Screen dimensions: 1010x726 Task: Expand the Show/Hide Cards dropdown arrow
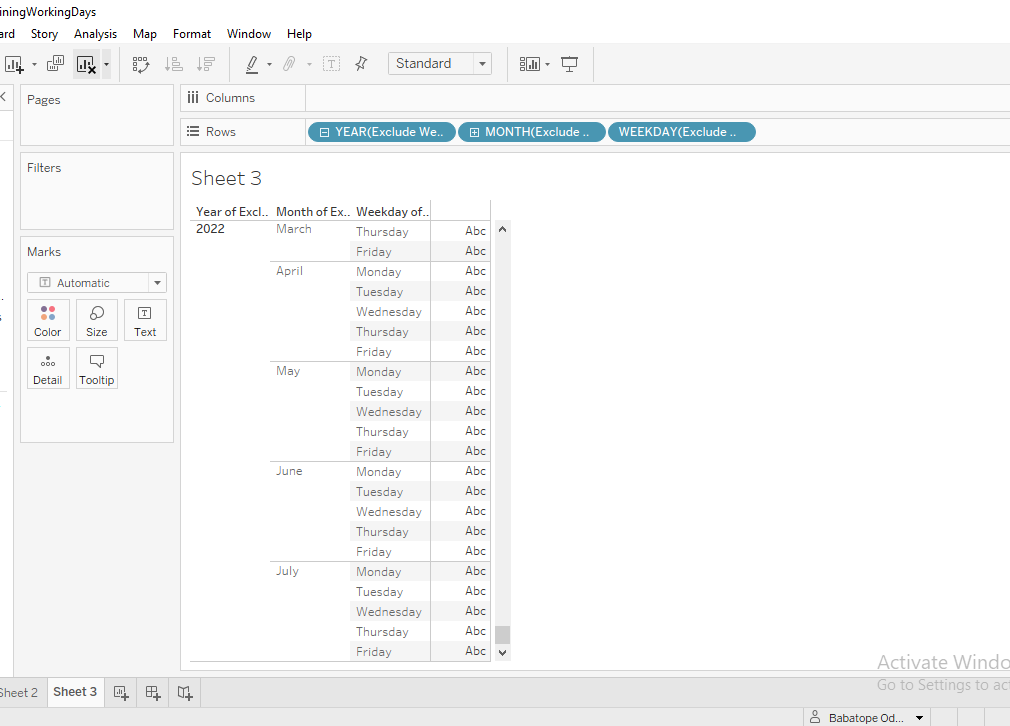tap(547, 63)
